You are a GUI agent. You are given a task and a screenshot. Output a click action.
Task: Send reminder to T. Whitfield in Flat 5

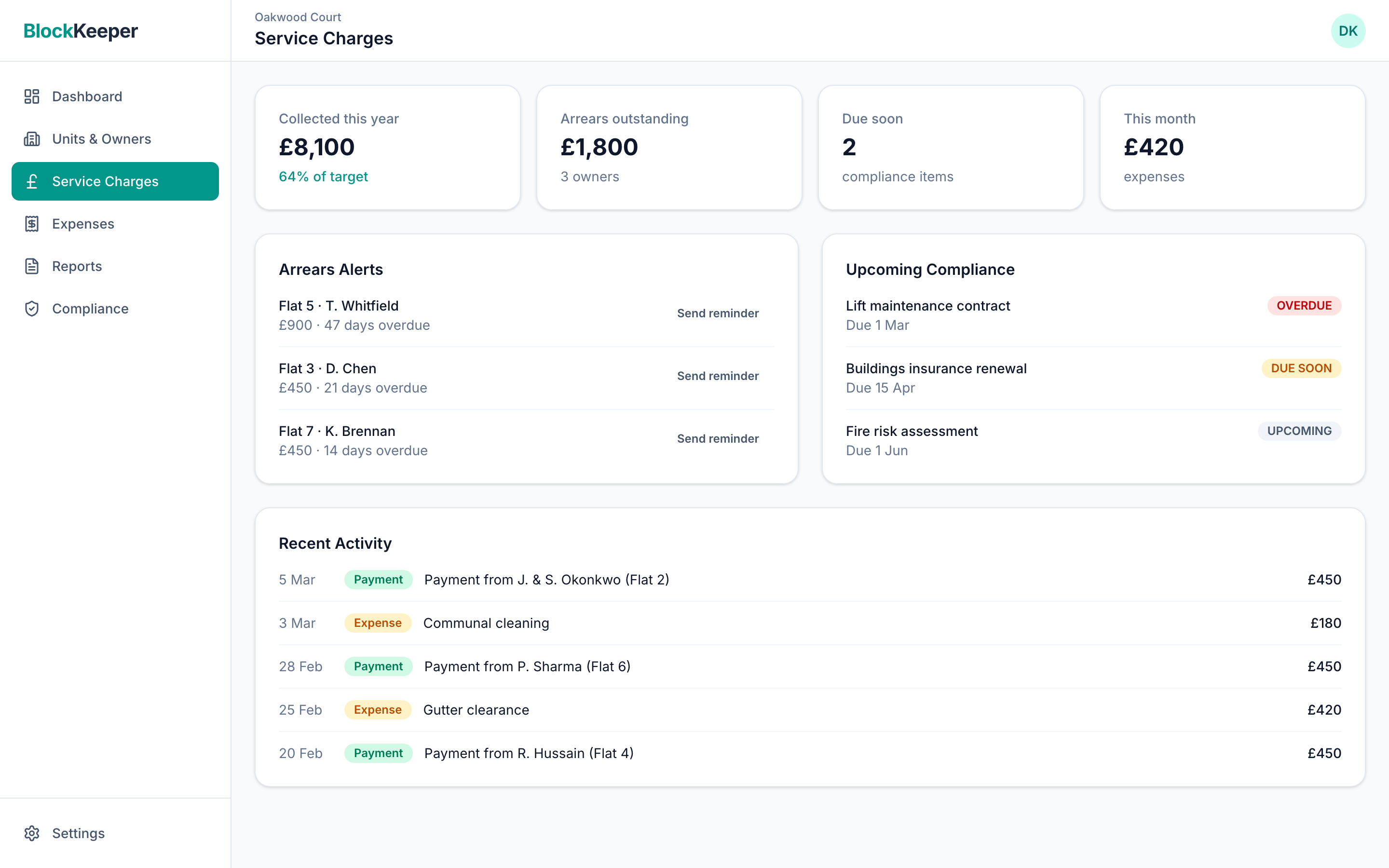(x=718, y=313)
